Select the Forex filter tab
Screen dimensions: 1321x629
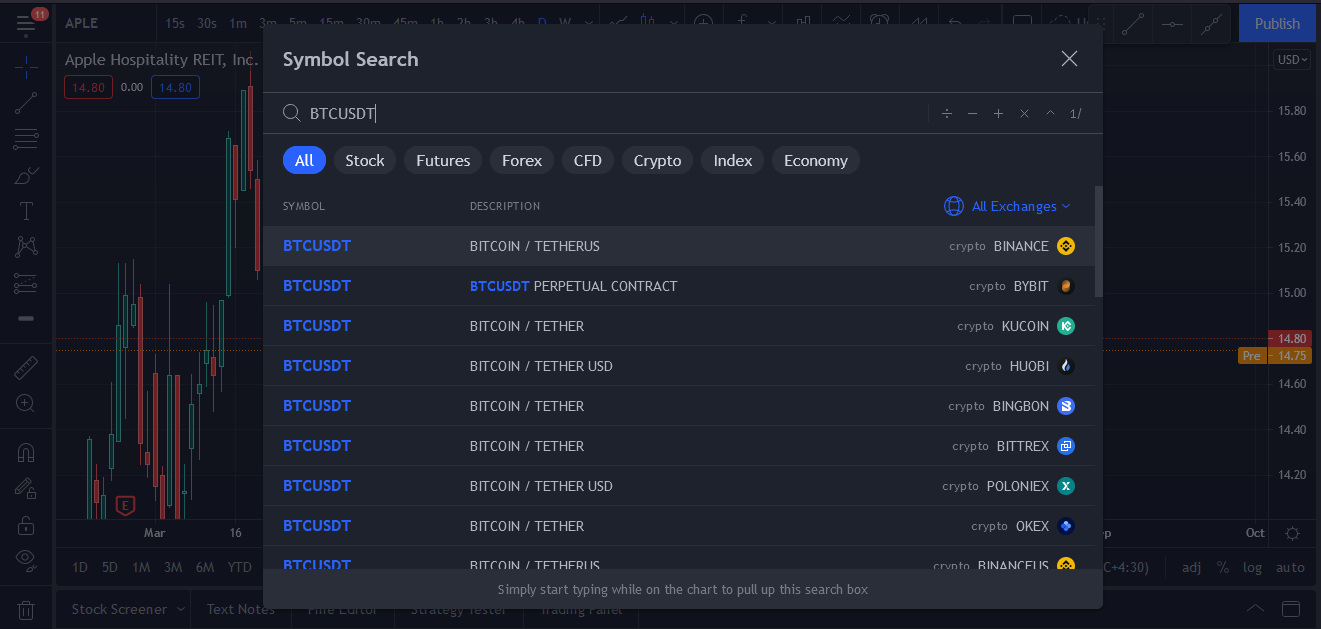[x=522, y=160]
